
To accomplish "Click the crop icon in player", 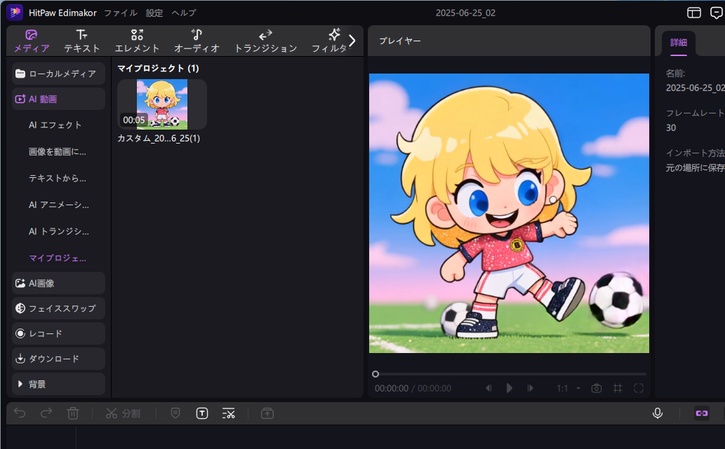I will 617,388.
